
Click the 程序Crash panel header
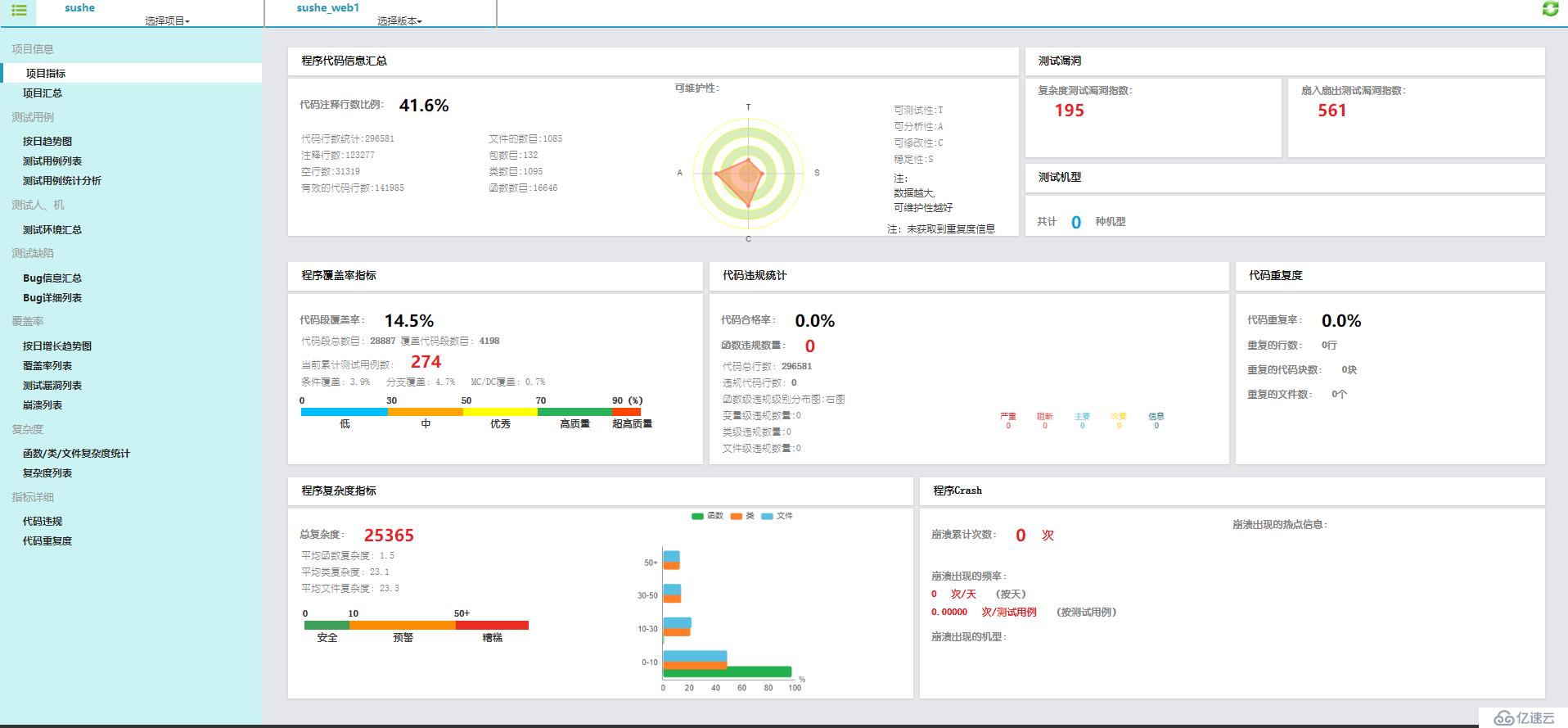[x=1232, y=491]
